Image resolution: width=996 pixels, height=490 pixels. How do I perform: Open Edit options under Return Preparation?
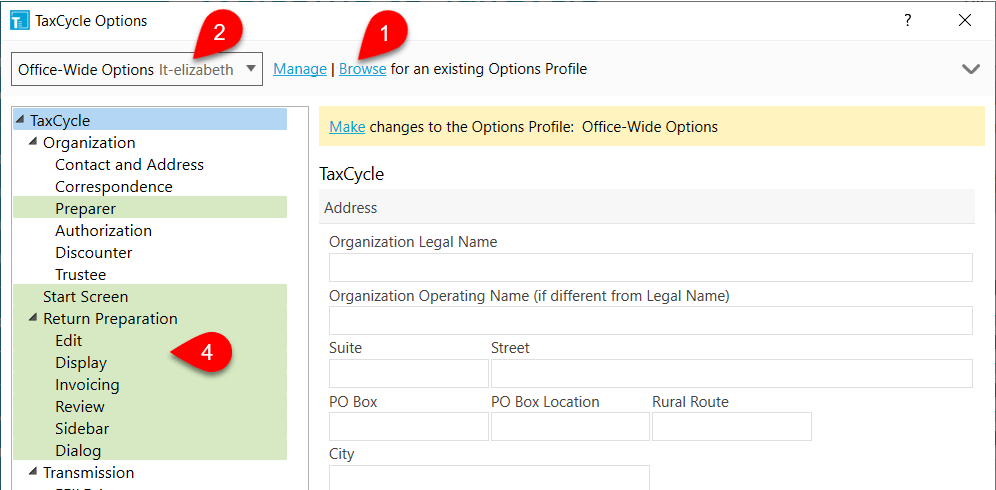pos(69,340)
